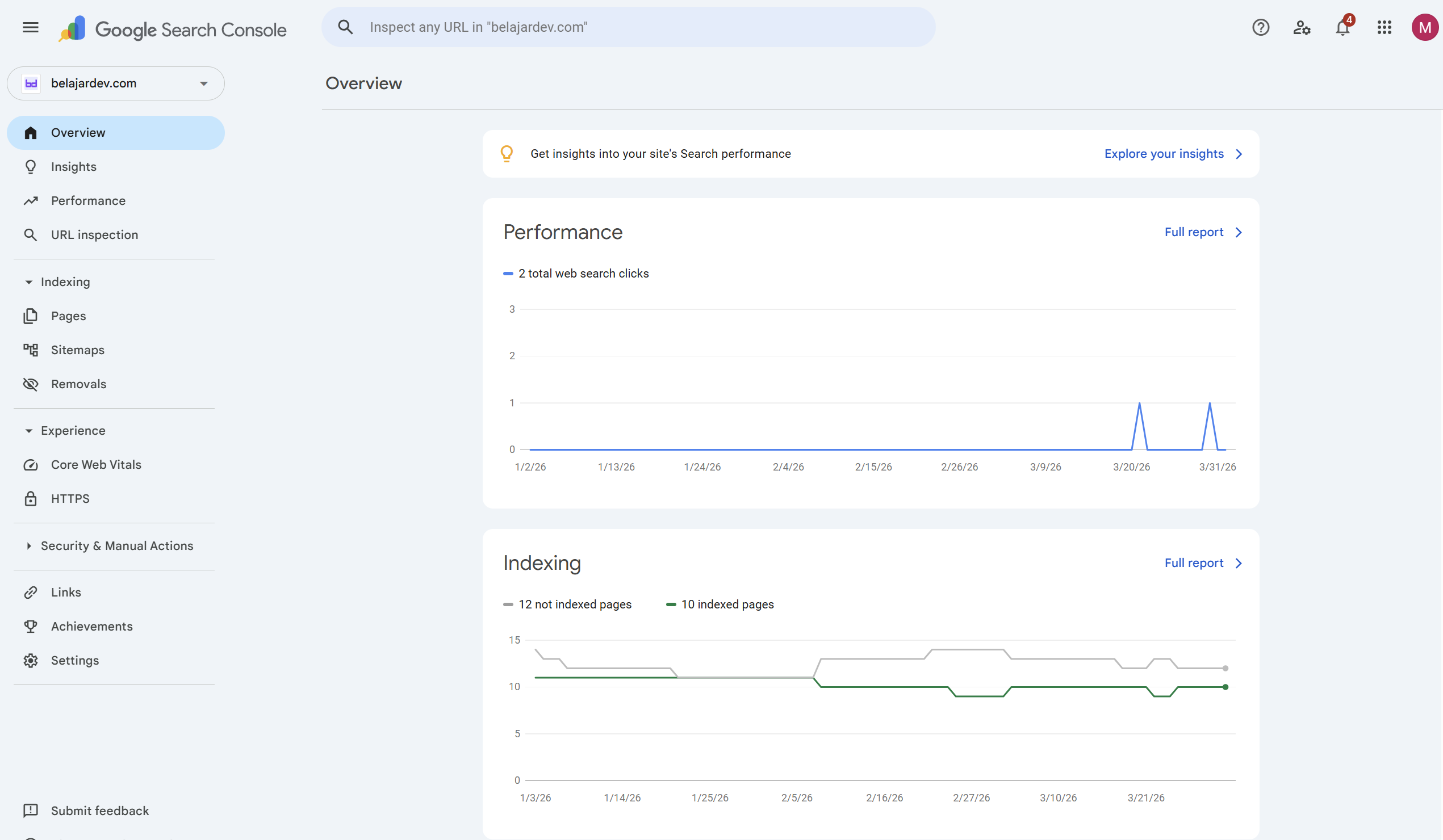Open the notifications bell icon
Image resolution: width=1443 pixels, height=840 pixels.
pos(1342,27)
